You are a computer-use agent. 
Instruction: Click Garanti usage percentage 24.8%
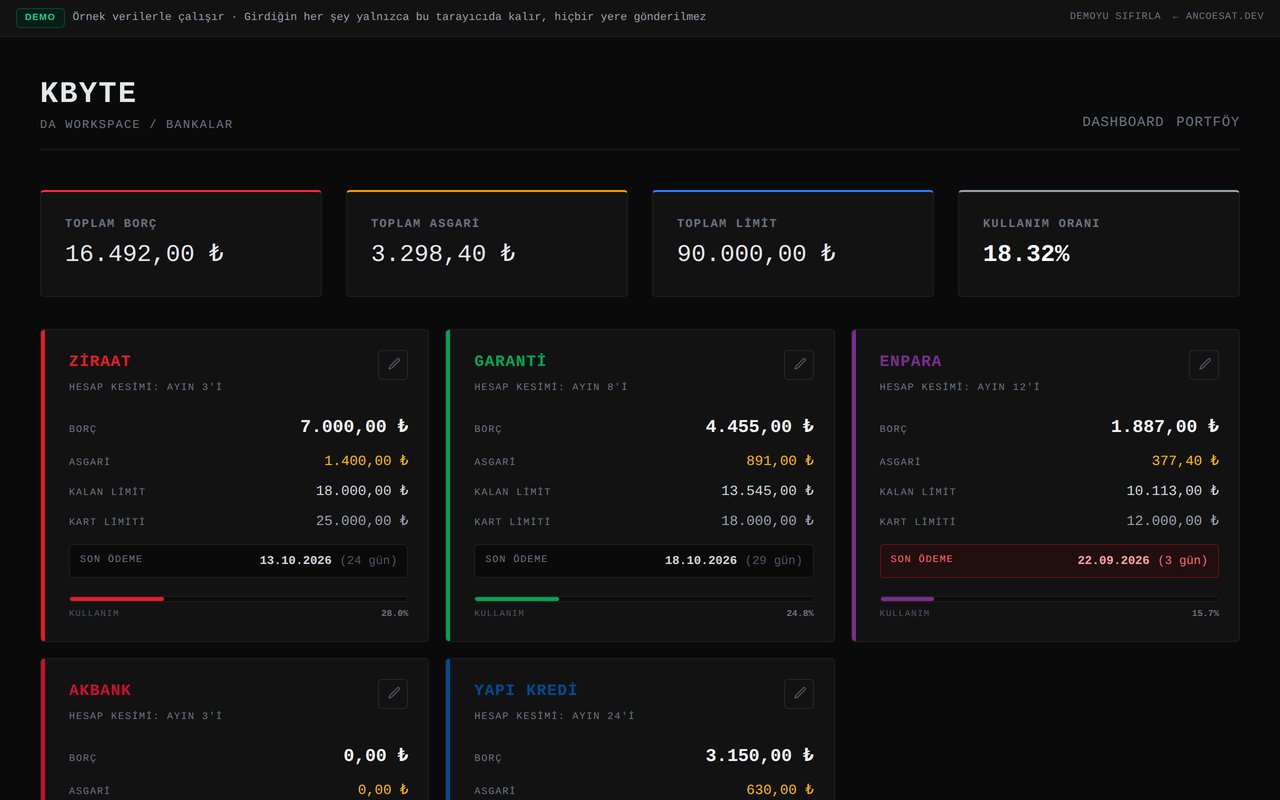click(x=800, y=614)
